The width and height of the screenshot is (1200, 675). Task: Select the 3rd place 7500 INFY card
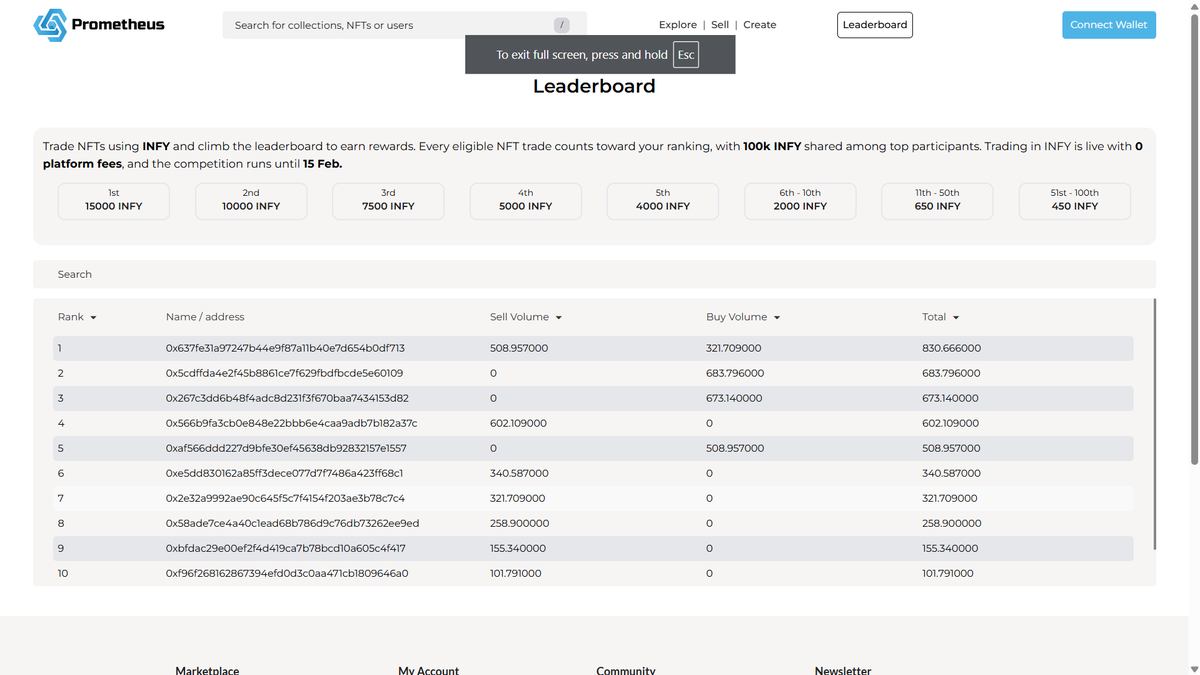(x=388, y=201)
